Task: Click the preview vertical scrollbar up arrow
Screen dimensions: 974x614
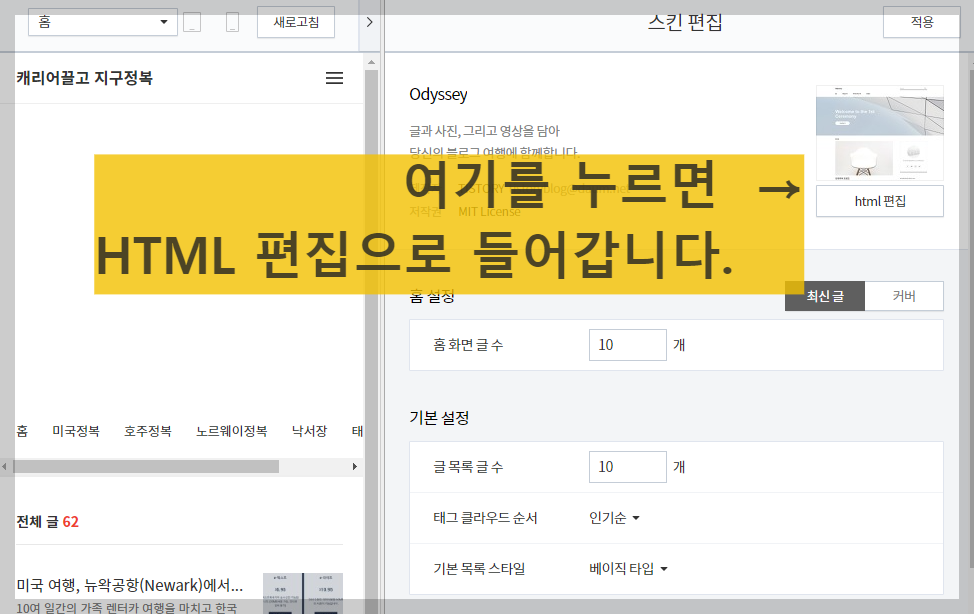Action: click(371, 62)
